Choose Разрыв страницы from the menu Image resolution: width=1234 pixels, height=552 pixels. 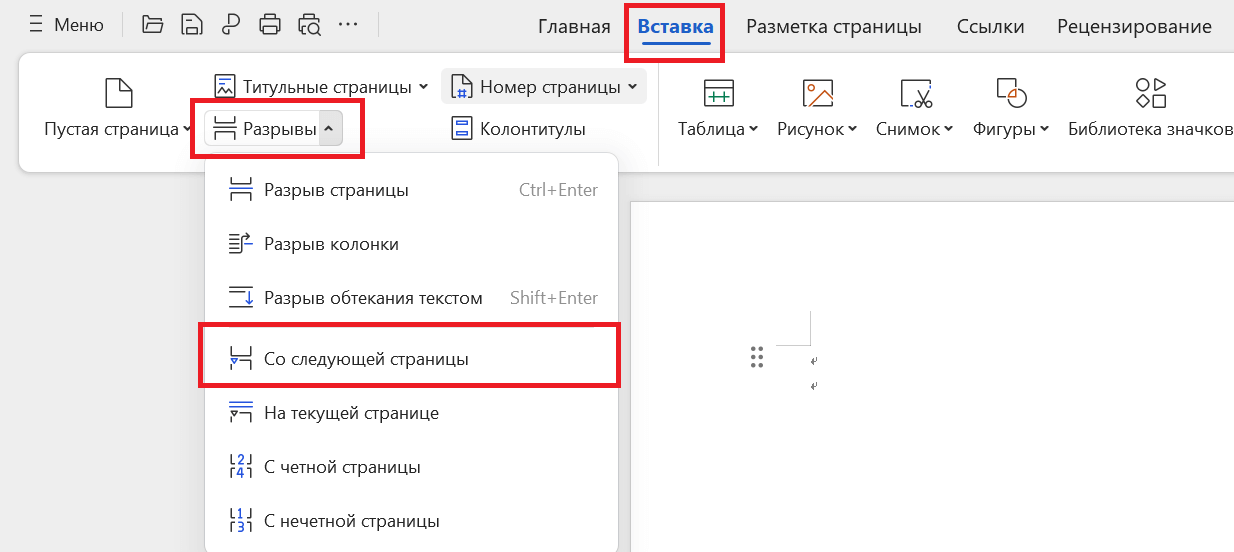tap(411, 190)
